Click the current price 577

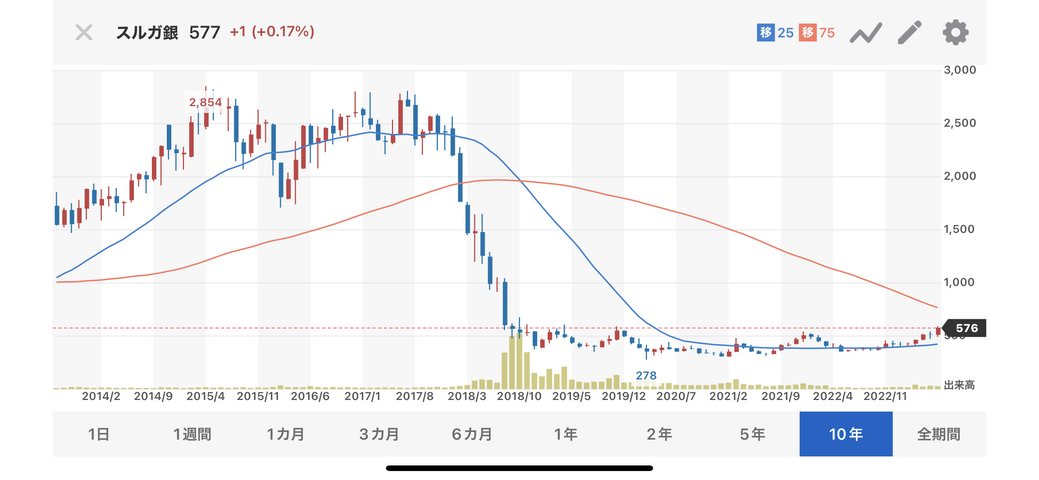point(204,32)
